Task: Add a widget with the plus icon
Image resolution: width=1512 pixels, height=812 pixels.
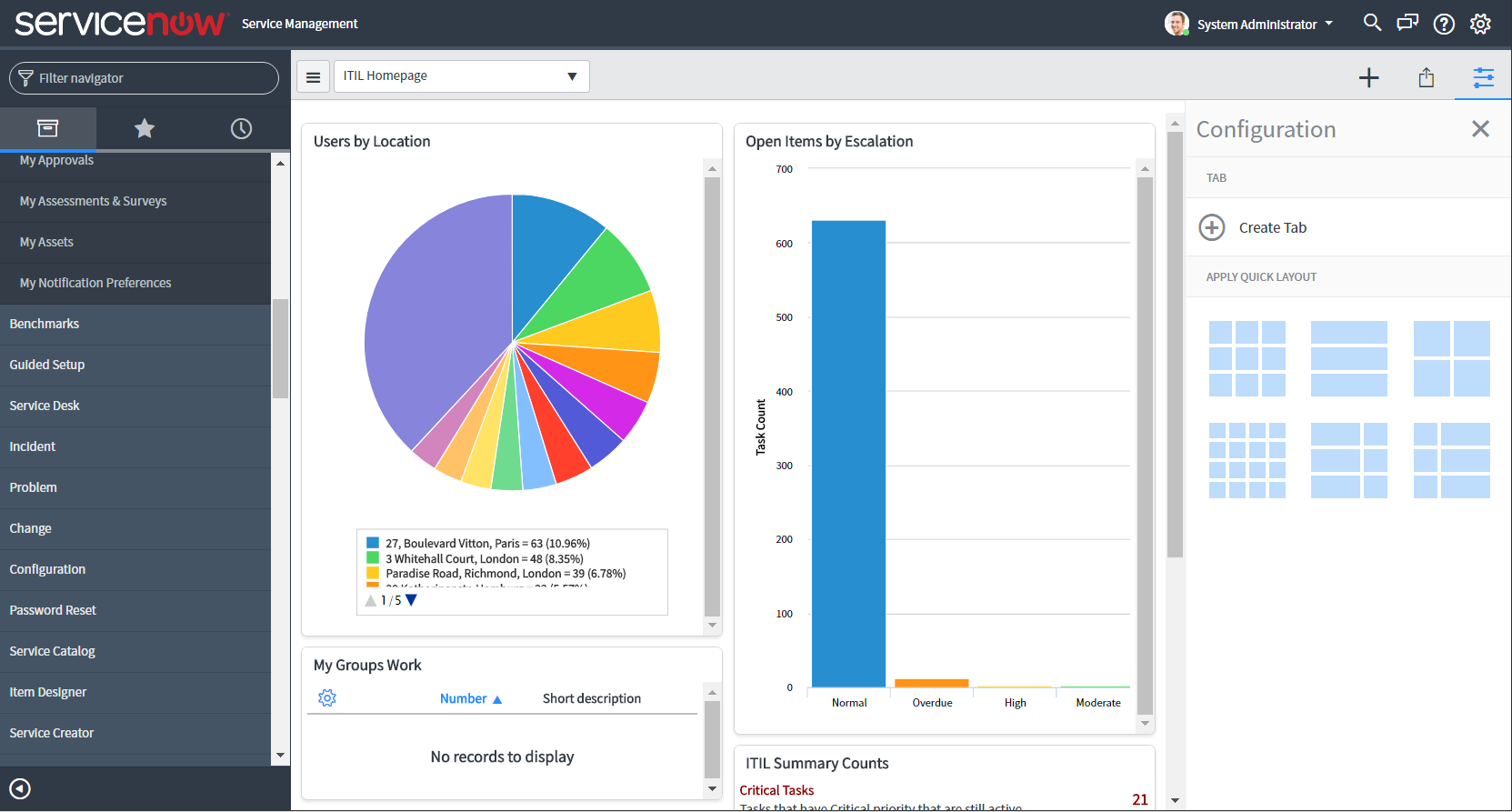Action: tap(1368, 77)
